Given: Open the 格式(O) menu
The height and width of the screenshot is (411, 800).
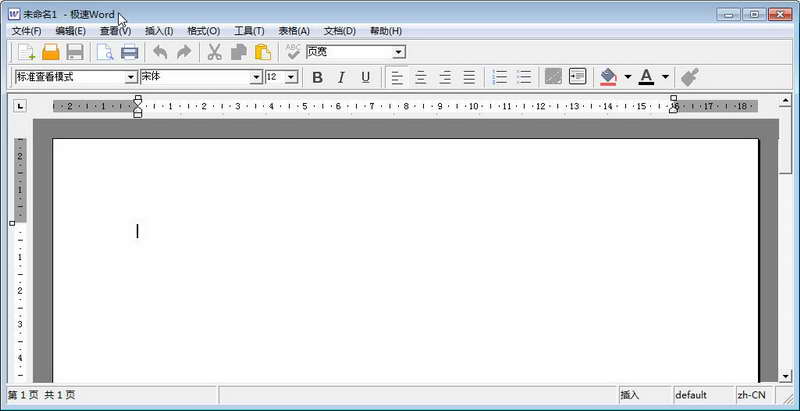Looking at the screenshot, I should coord(204,31).
